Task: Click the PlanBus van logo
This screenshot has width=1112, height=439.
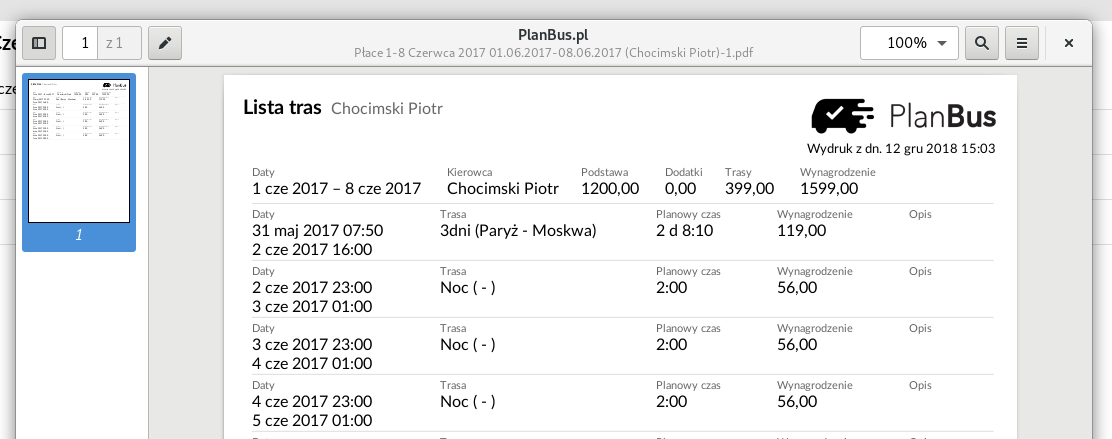Action: pos(843,116)
